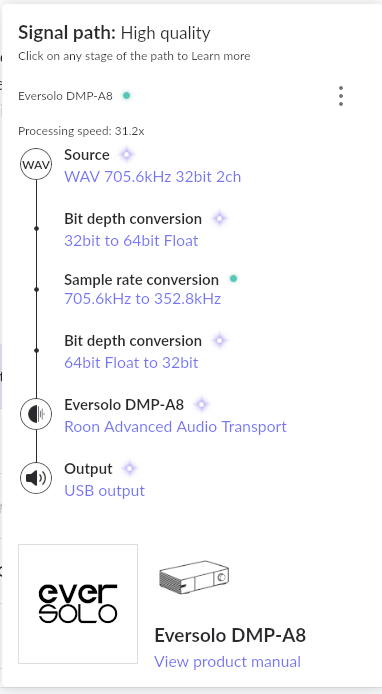The width and height of the screenshot is (382, 694).
Task: Select 705.6kHz to 352.8kHz conversion stage
Action: pos(143,299)
